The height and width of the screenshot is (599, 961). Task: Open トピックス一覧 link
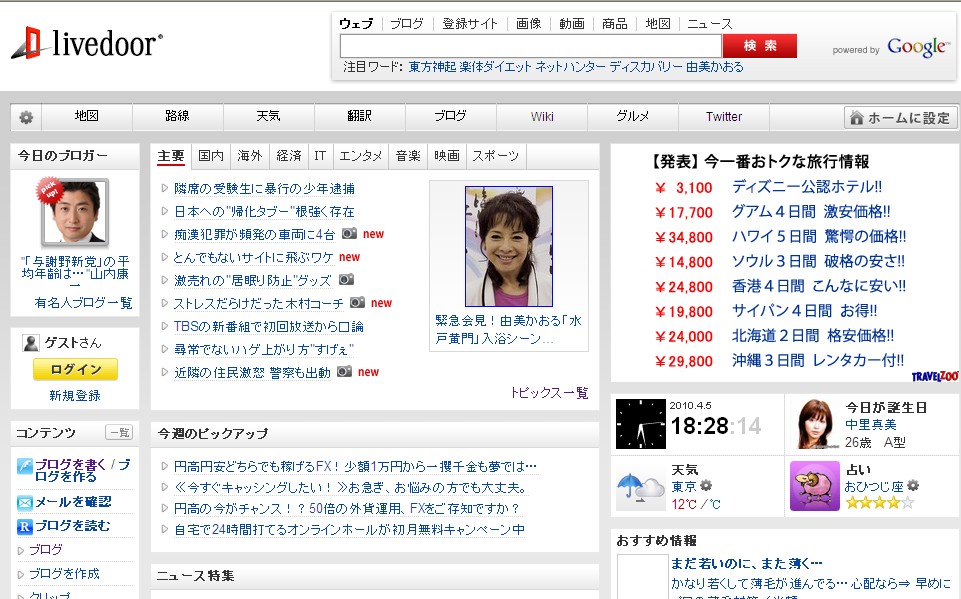[x=549, y=392]
